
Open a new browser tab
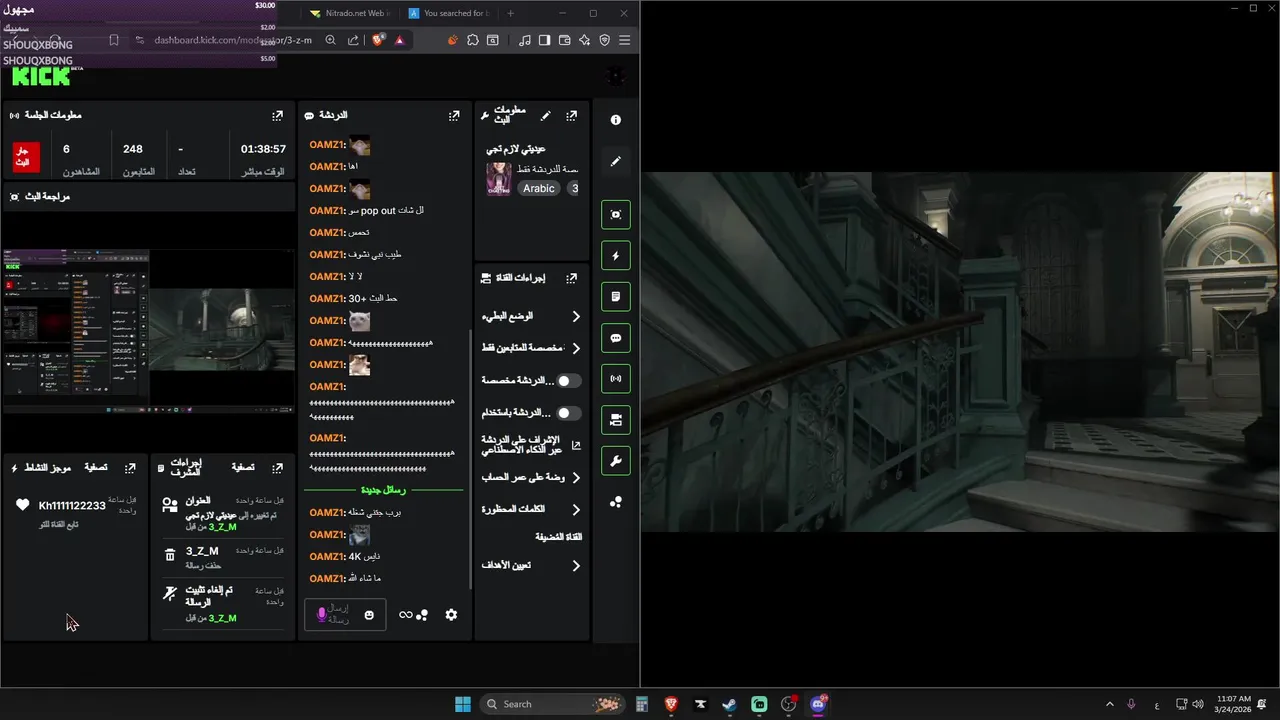pos(511,13)
